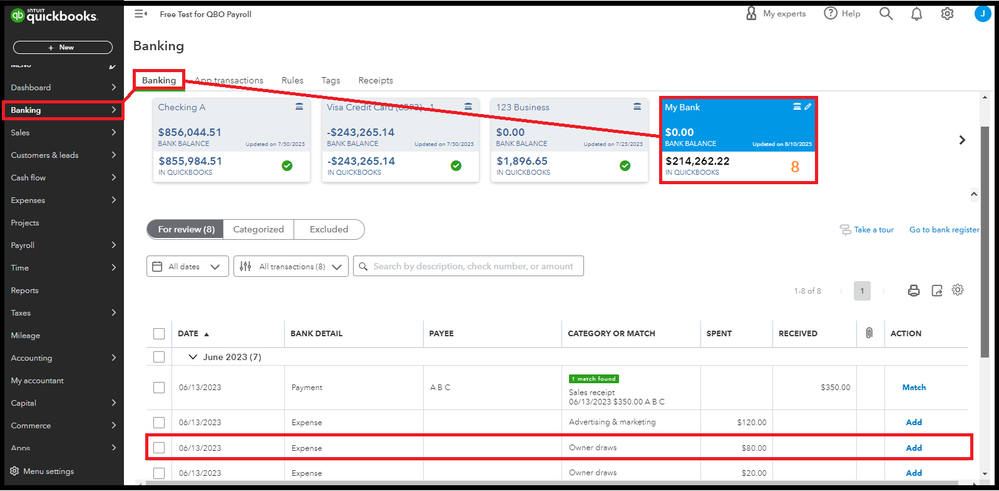
Task: Switch to the Rules tab
Action: (x=292, y=80)
